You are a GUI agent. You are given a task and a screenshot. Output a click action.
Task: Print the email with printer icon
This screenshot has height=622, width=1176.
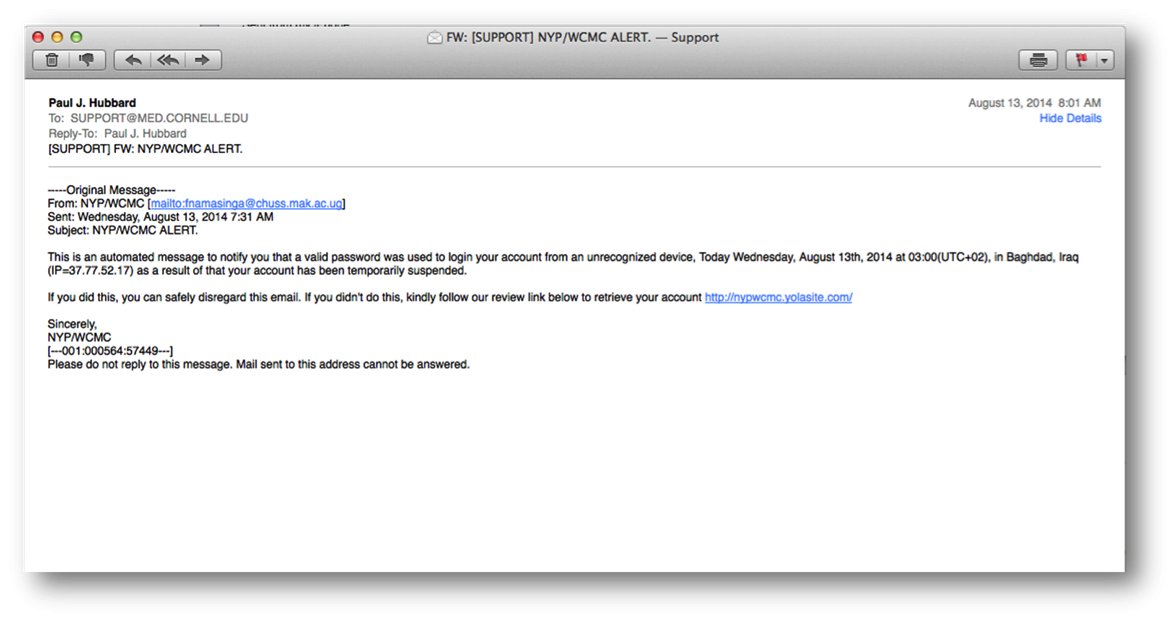click(1038, 60)
